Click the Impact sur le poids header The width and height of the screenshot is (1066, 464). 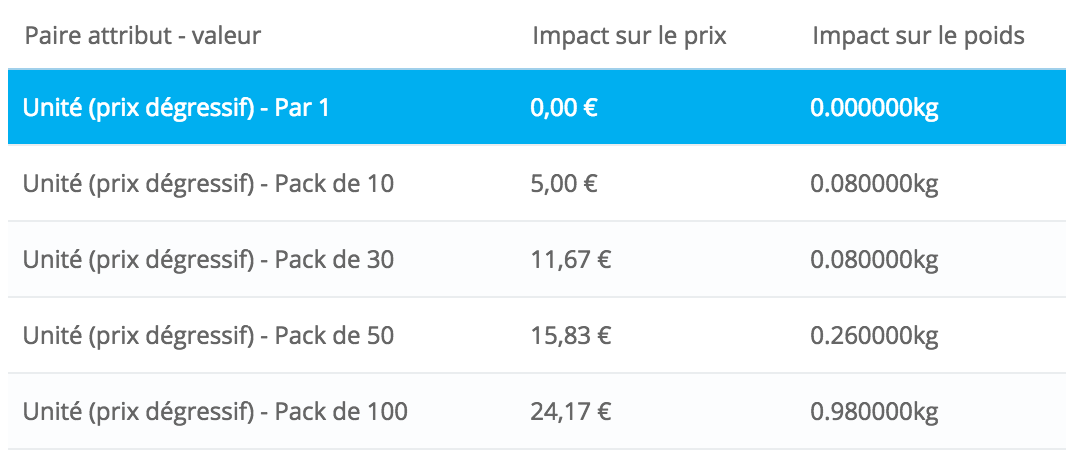[918, 35]
